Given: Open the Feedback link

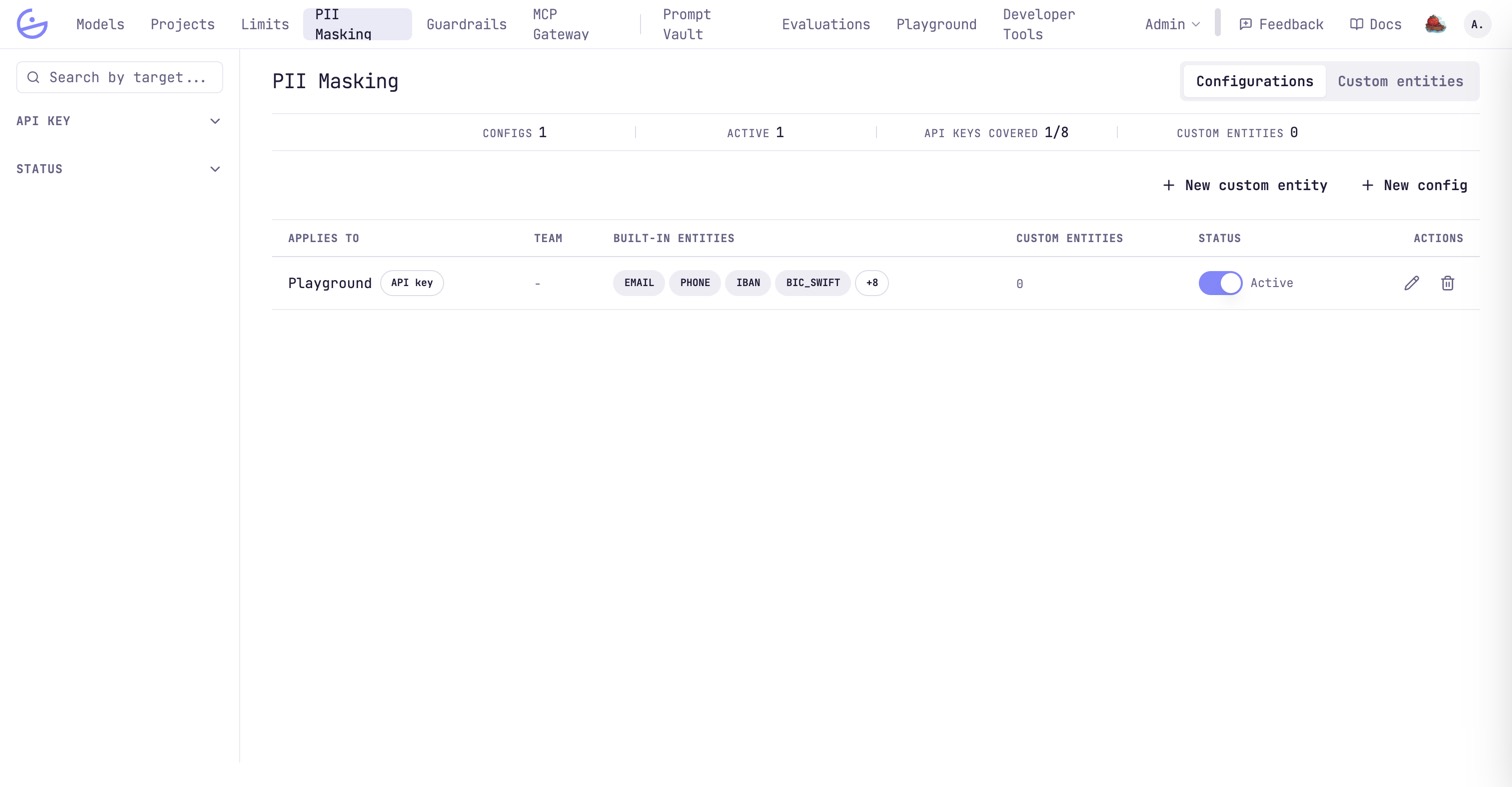Looking at the screenshot, I should pyautogui.click(x=1281, y=24).
